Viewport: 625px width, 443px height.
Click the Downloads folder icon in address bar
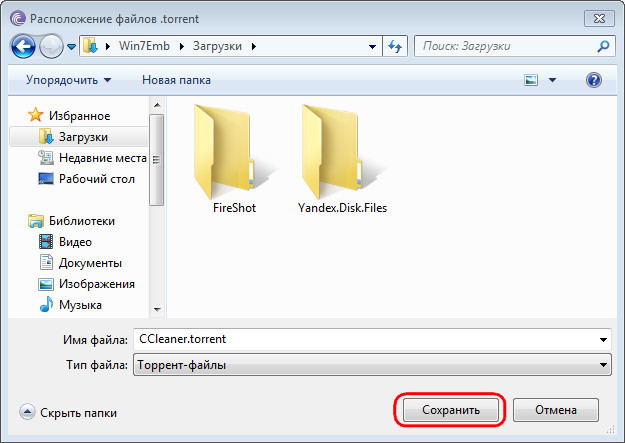pyautogui.click(x=90, y=46)
